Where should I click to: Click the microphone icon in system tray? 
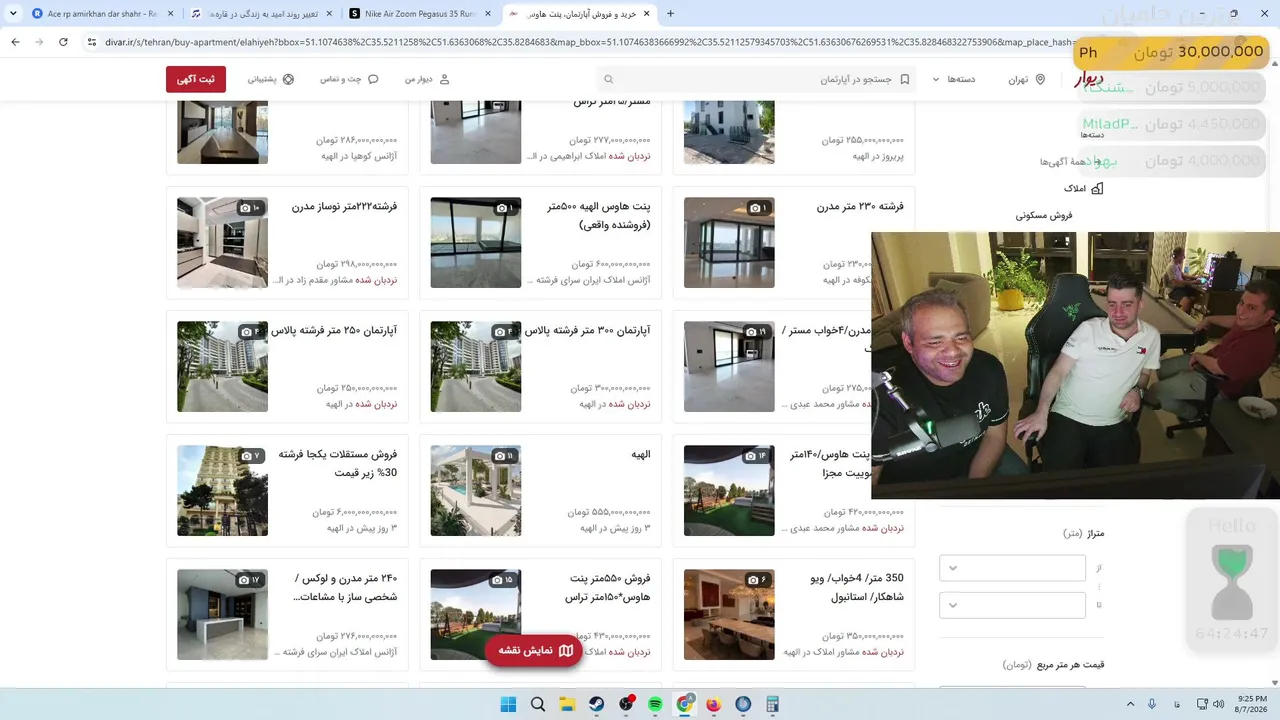pos(1152,704)
